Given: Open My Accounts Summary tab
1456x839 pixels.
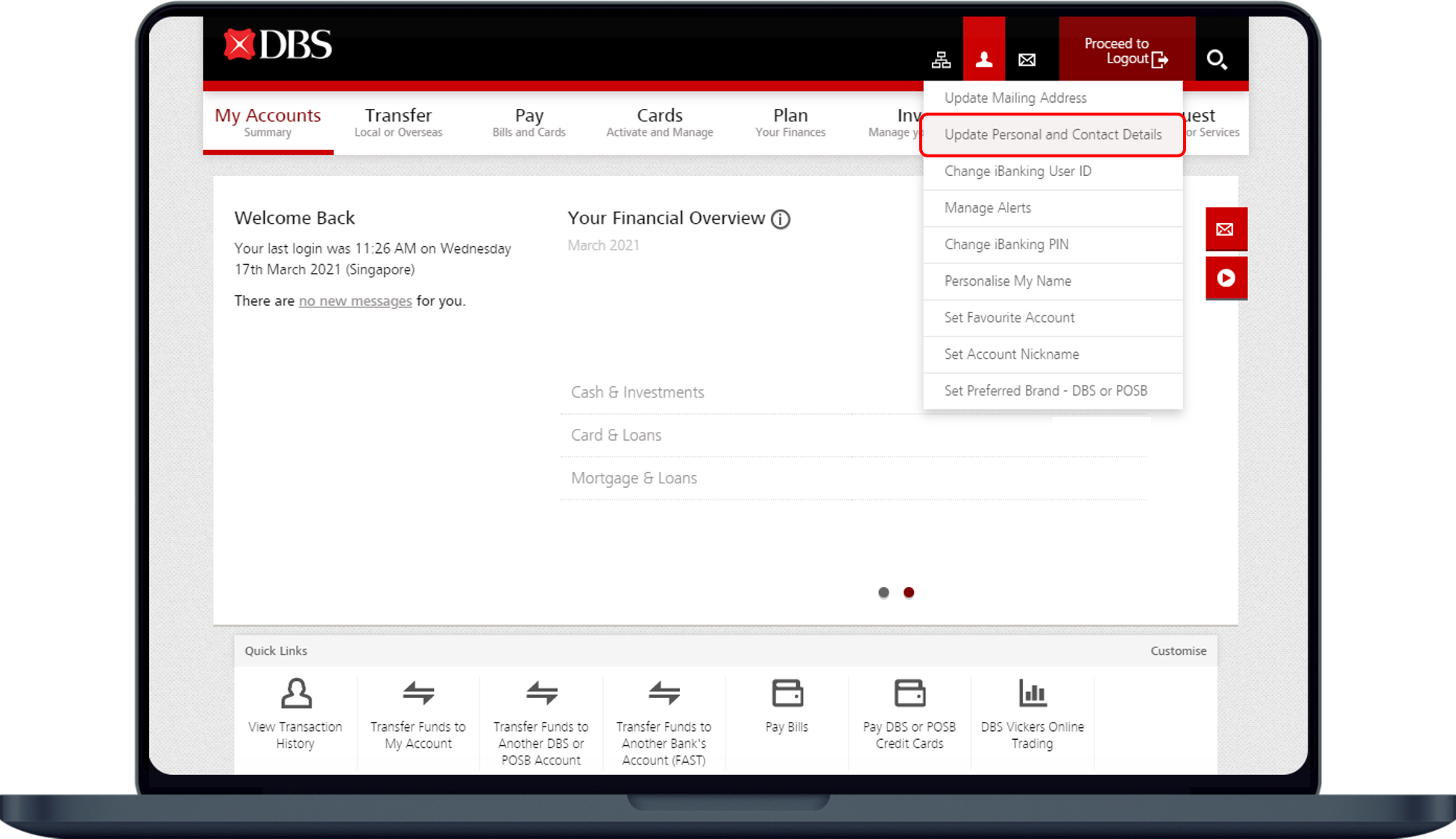Looking at the screenshot, I should (x=268, y=123).
